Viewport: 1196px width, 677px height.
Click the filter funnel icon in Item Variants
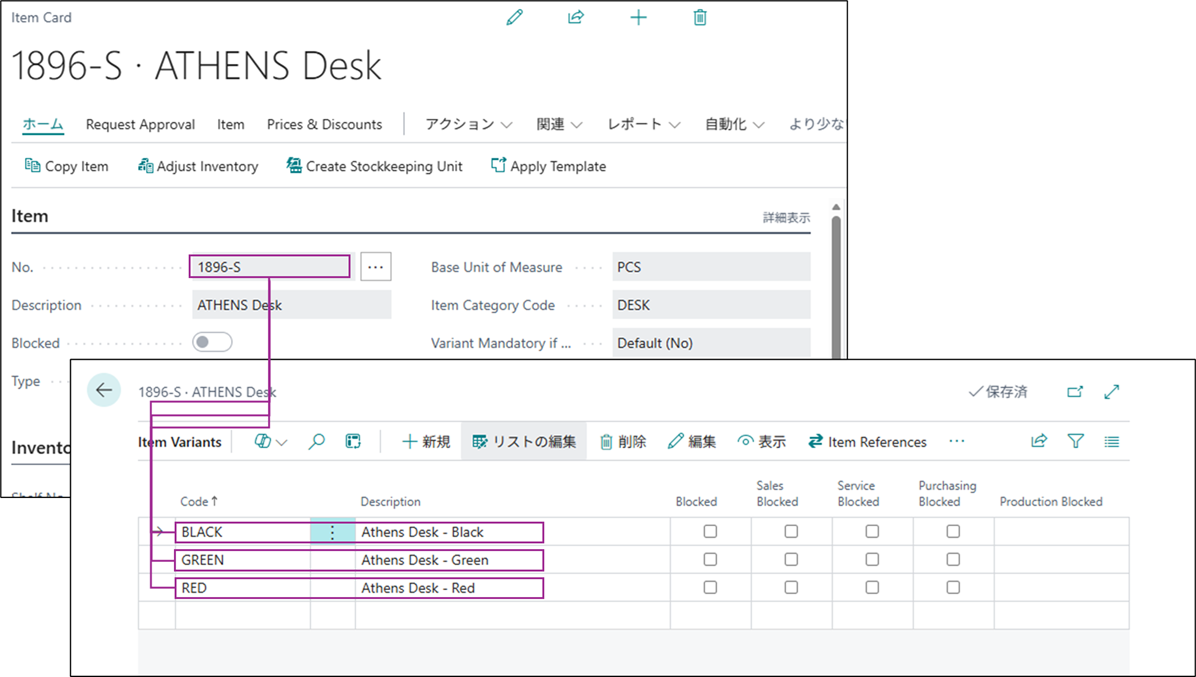point(1075,441)
